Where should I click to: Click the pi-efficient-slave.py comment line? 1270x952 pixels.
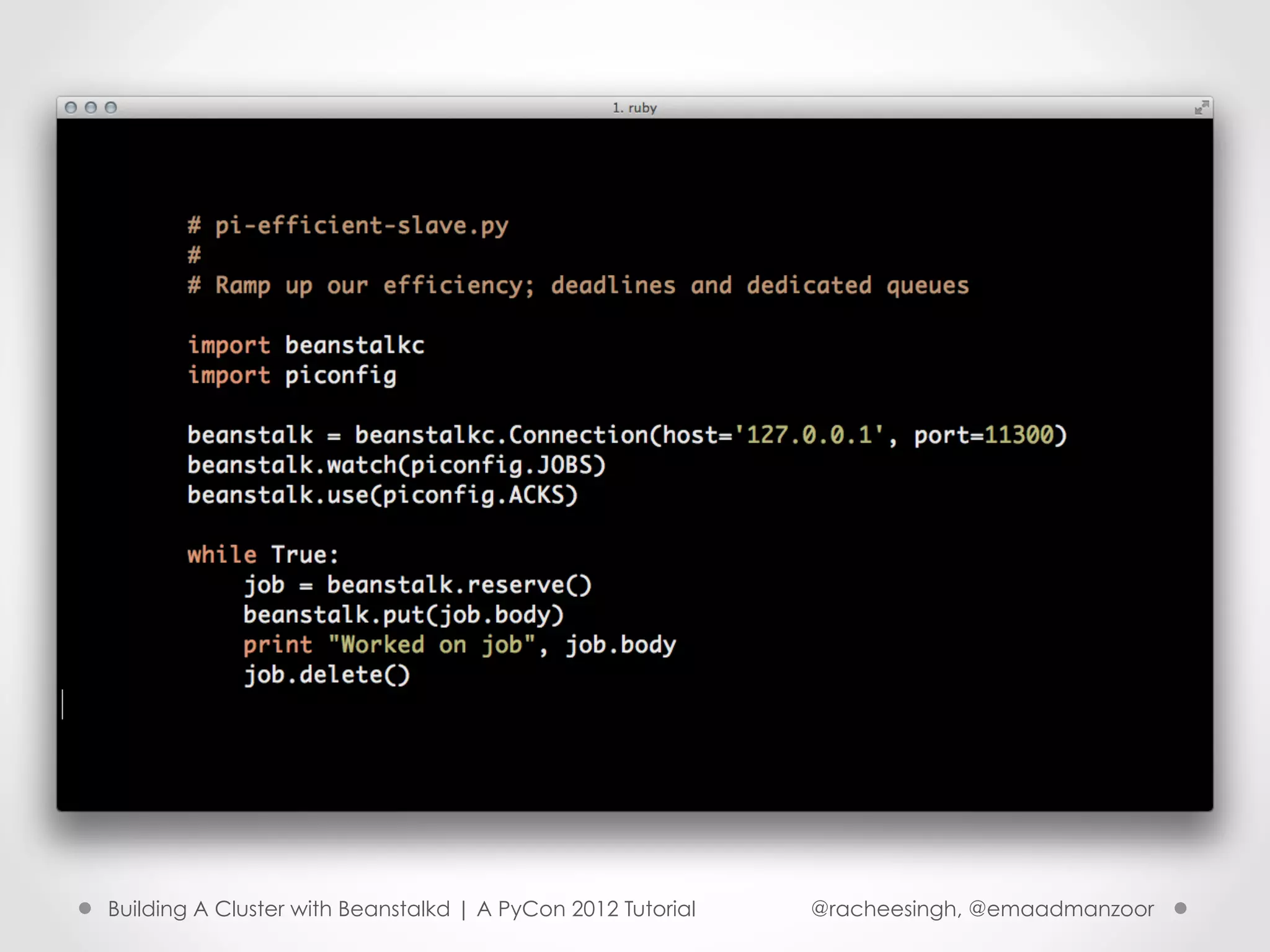pos(348,226)
